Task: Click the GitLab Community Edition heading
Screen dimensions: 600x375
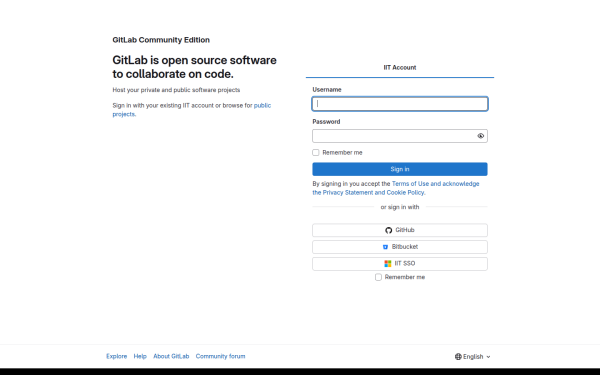Action: pyautogui.click(x=161, y=40)
